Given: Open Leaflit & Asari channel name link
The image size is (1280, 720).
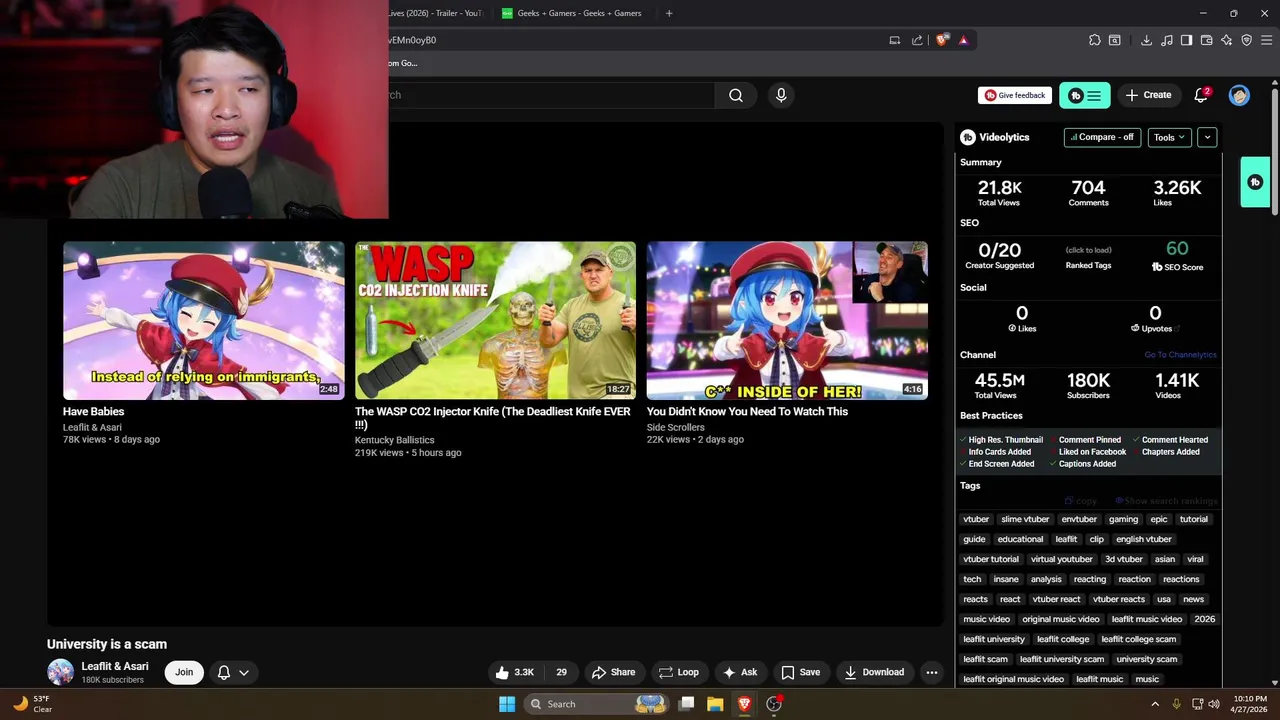Looking at the screenshot, I should click(x=115, y=666).
